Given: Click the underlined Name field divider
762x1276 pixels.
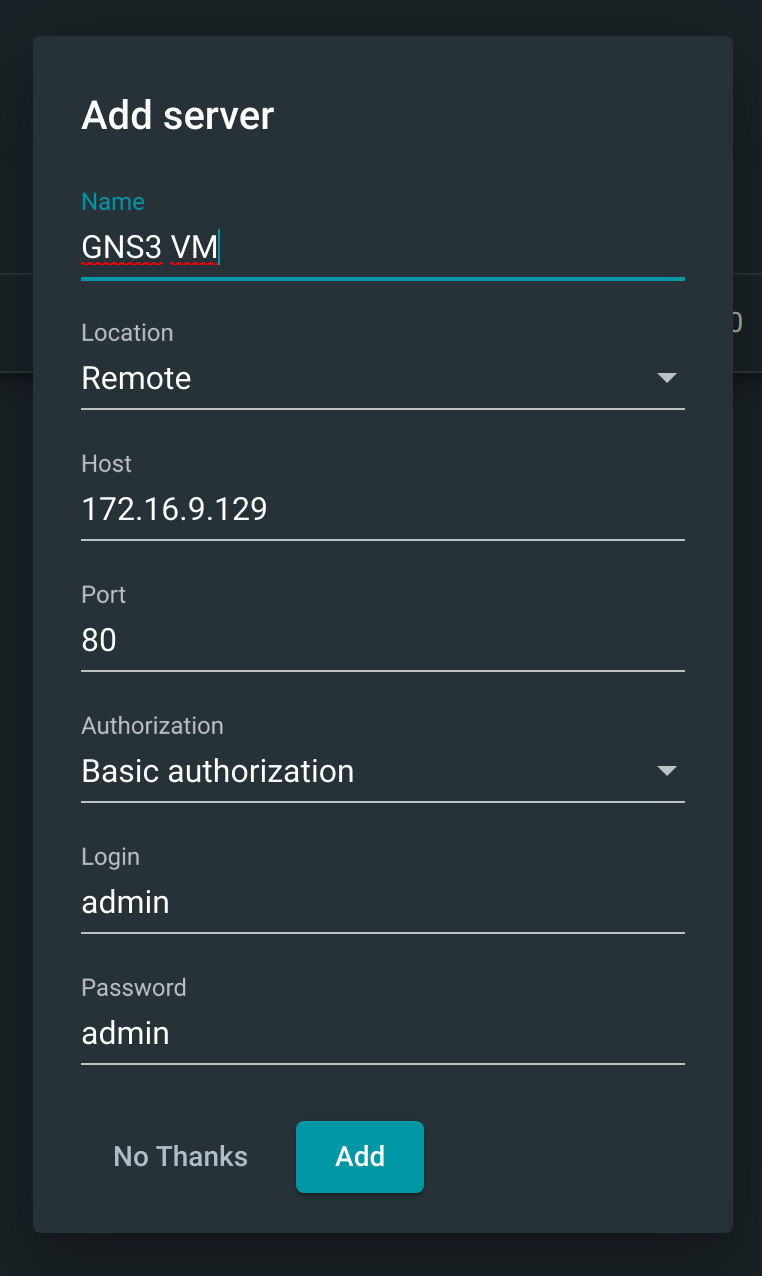Looking at the screenshot, I should (383, 279).
